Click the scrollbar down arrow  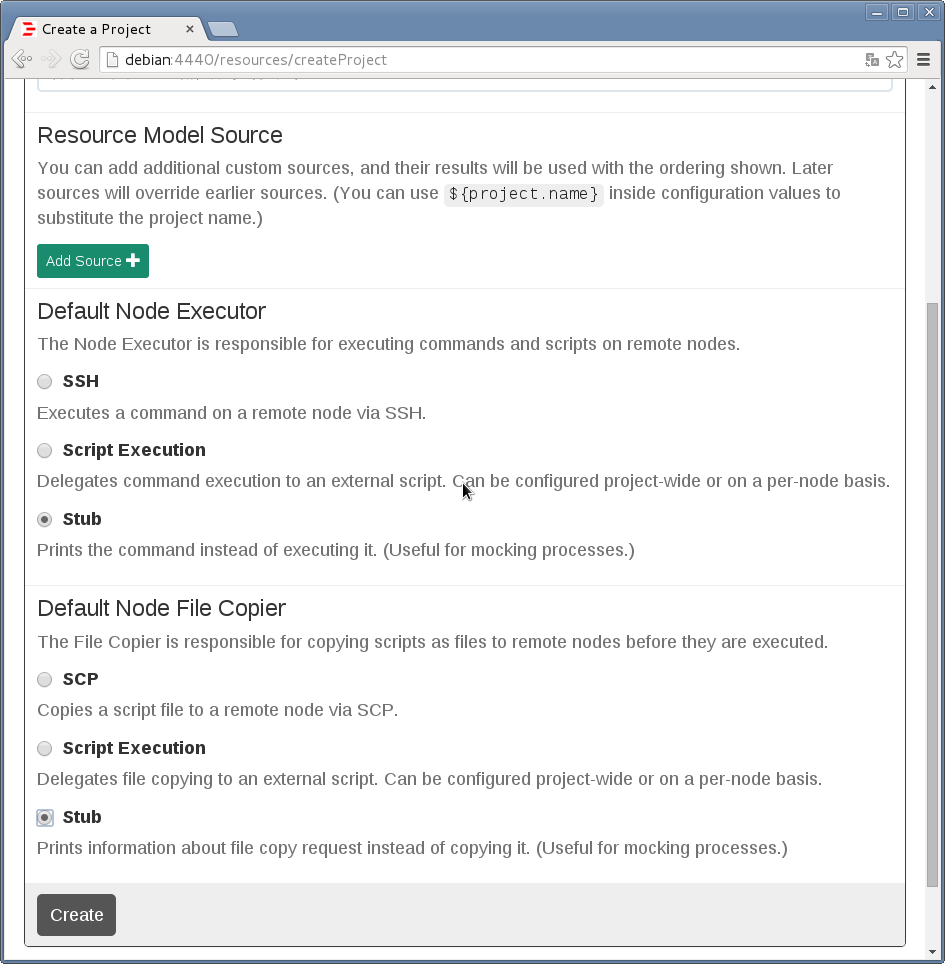(x=932, y=952)
